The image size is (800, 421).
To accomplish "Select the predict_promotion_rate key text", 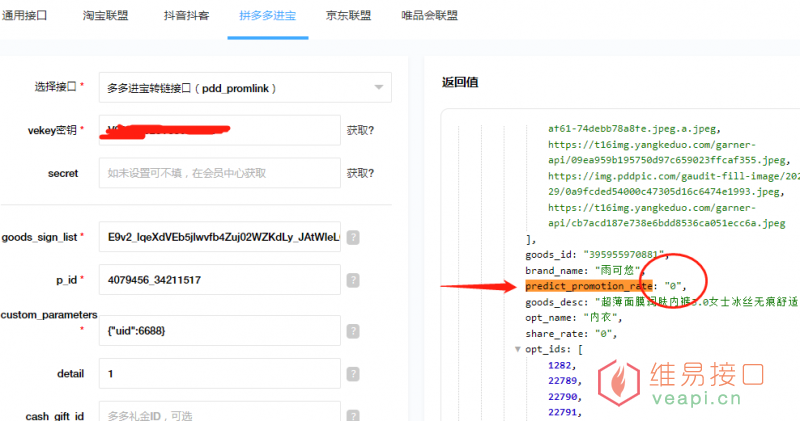I will (589, 286).
